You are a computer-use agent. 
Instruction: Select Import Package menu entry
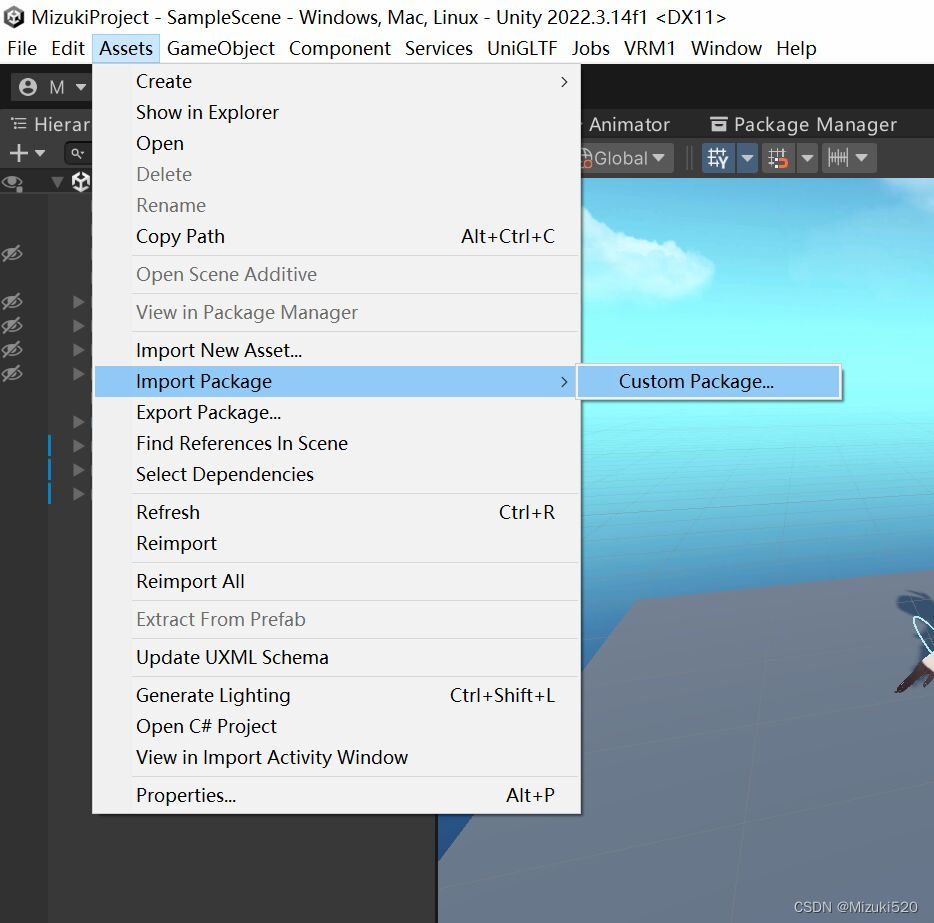pos(337,382)
